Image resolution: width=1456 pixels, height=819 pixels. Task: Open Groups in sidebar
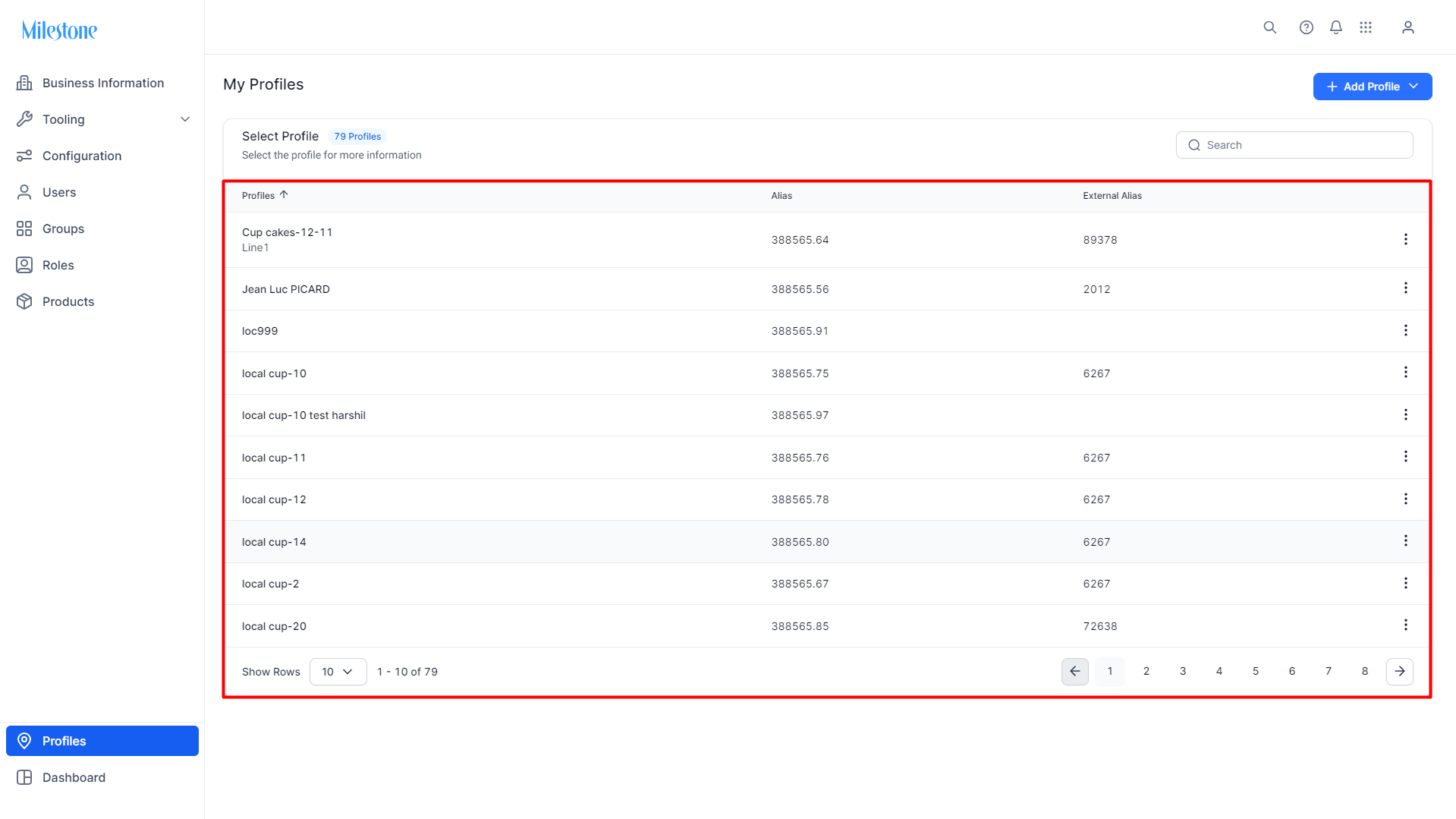pos(102,228)
